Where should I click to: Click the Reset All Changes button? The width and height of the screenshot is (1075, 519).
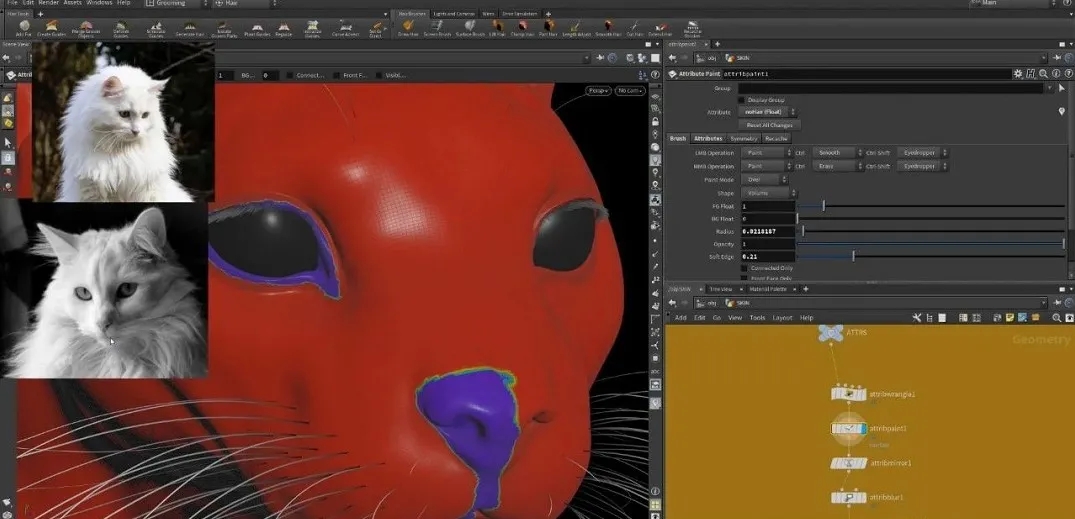(x=769, y=125)
